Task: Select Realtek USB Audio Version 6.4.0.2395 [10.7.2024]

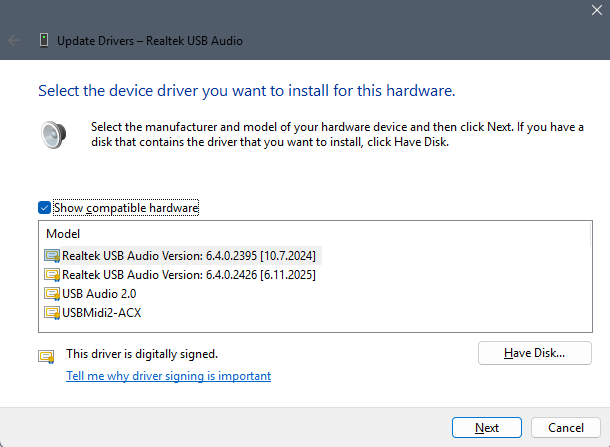Action: (x=189, y=256)
